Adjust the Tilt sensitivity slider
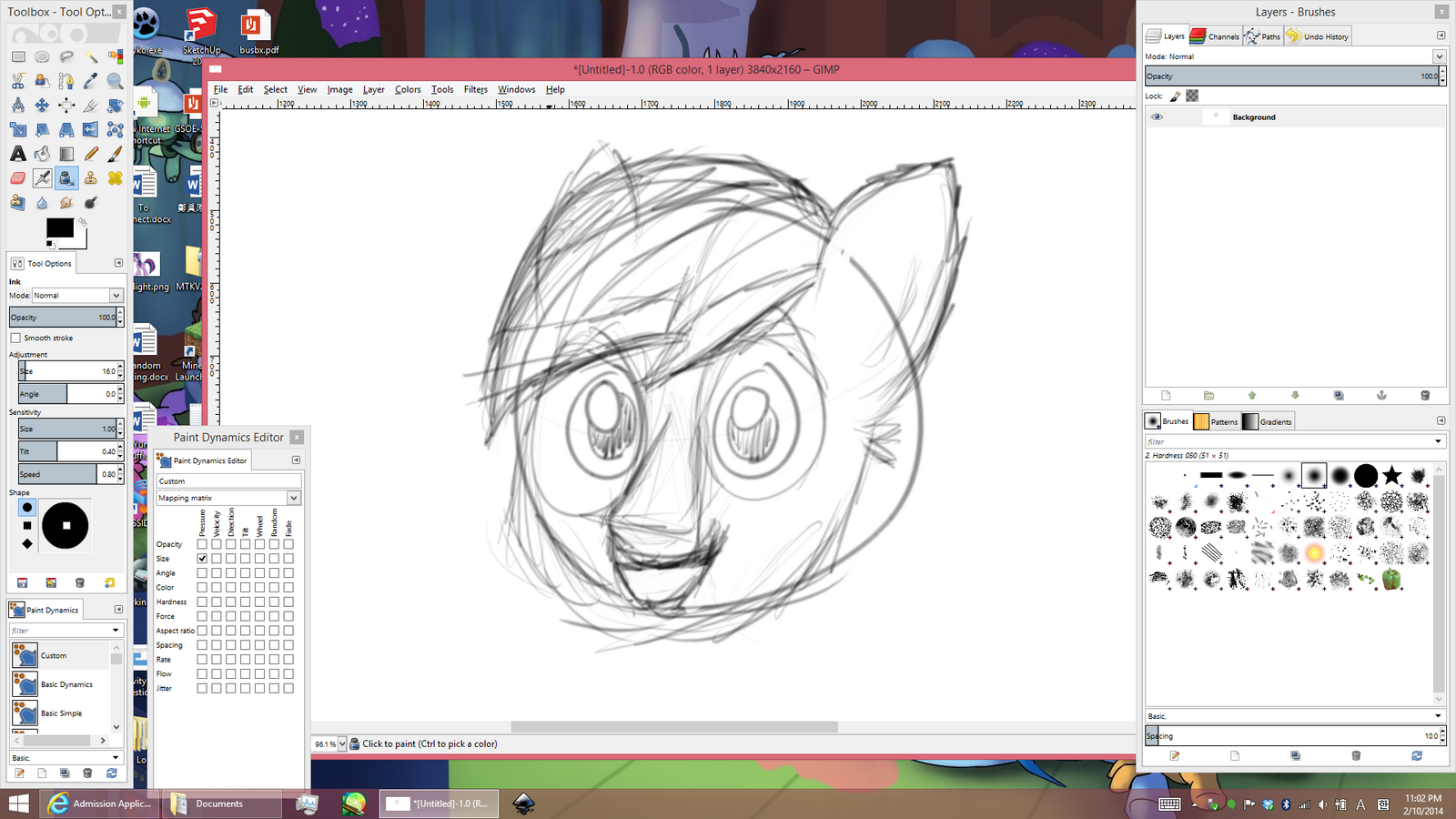 tap(66, 451)
